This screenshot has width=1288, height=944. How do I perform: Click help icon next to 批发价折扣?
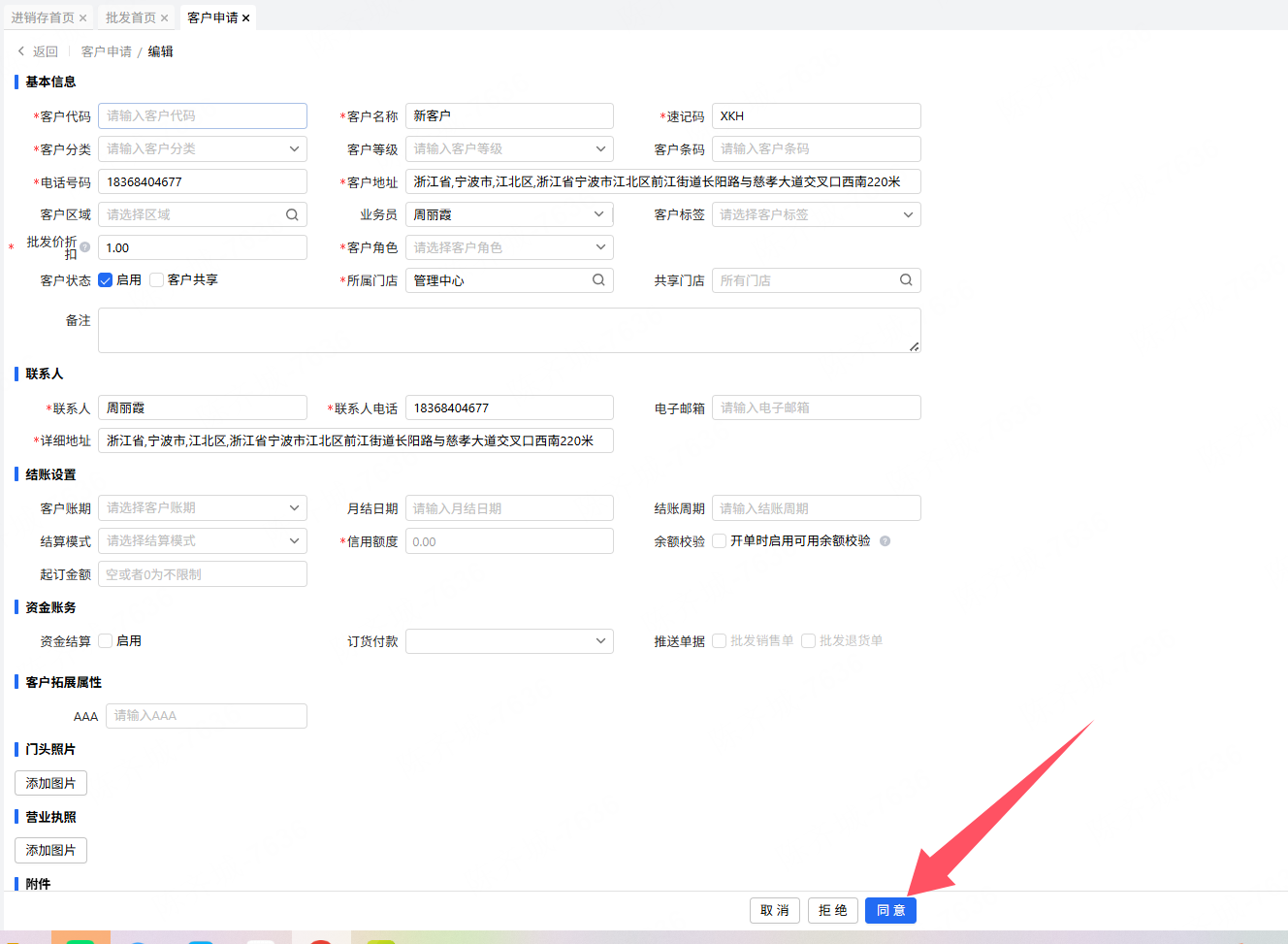[x=85, y=246]
